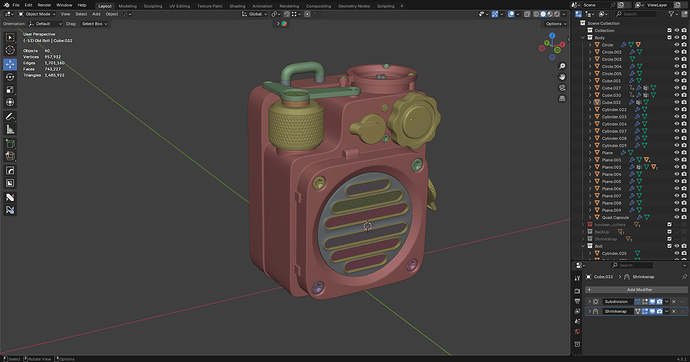Pin the properties editor context
690x362 pixels.
684,277
